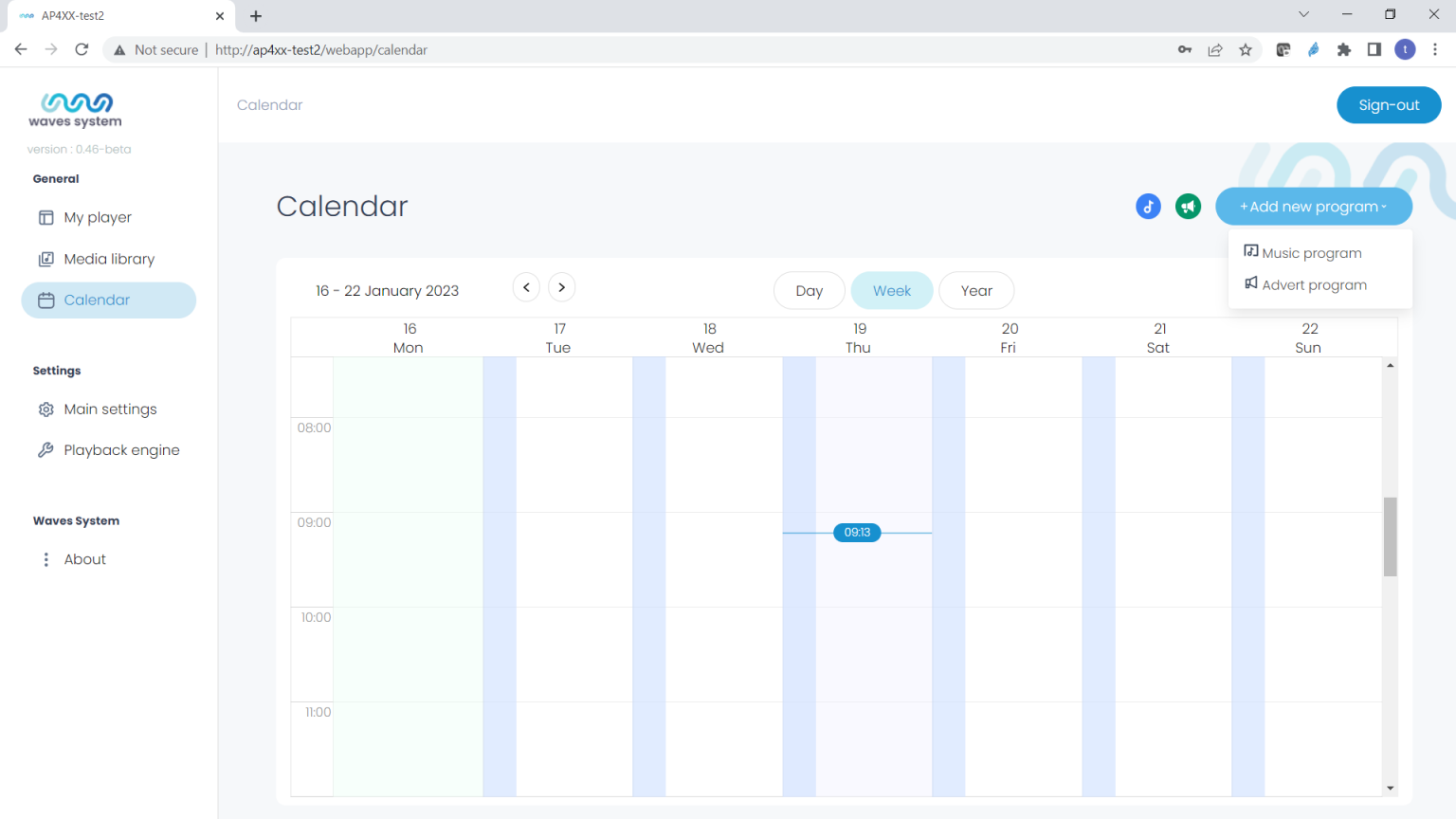This screenshot has height=819, width=1456.
Task: Click the blue music note icon
Action: (x=1148, y=207)
